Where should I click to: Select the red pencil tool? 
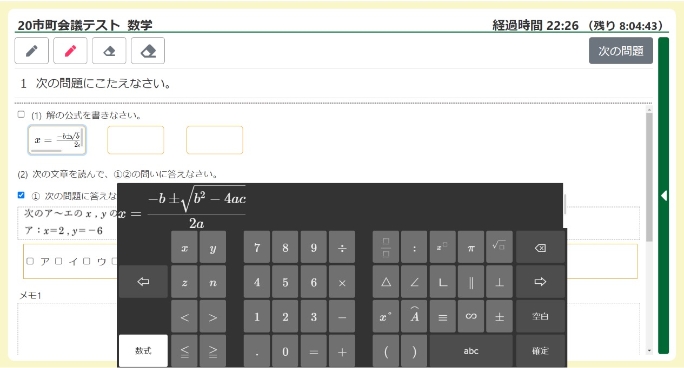click(x=70, y=51)
